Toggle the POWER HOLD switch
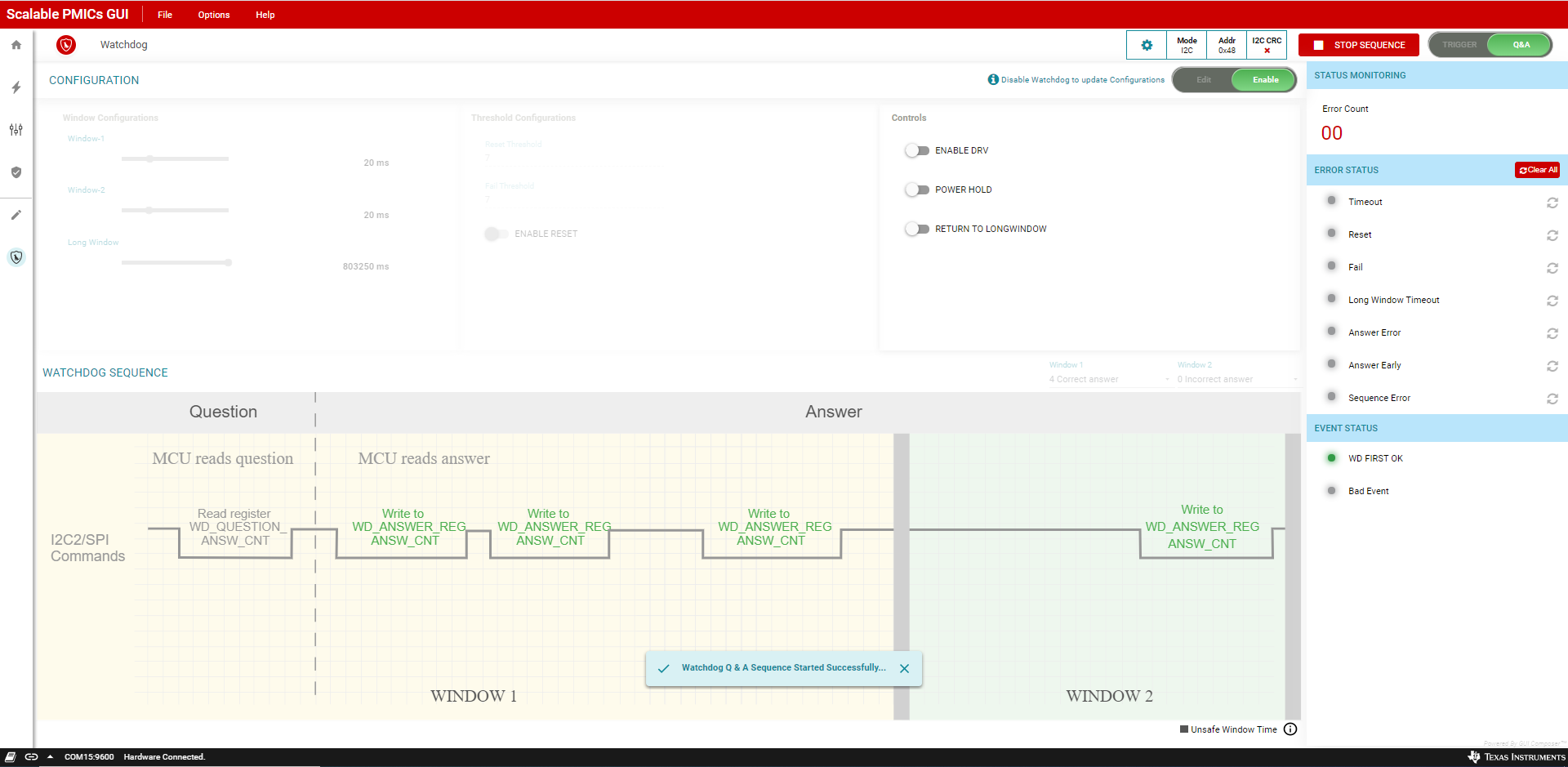 click(x=917, y=190)
